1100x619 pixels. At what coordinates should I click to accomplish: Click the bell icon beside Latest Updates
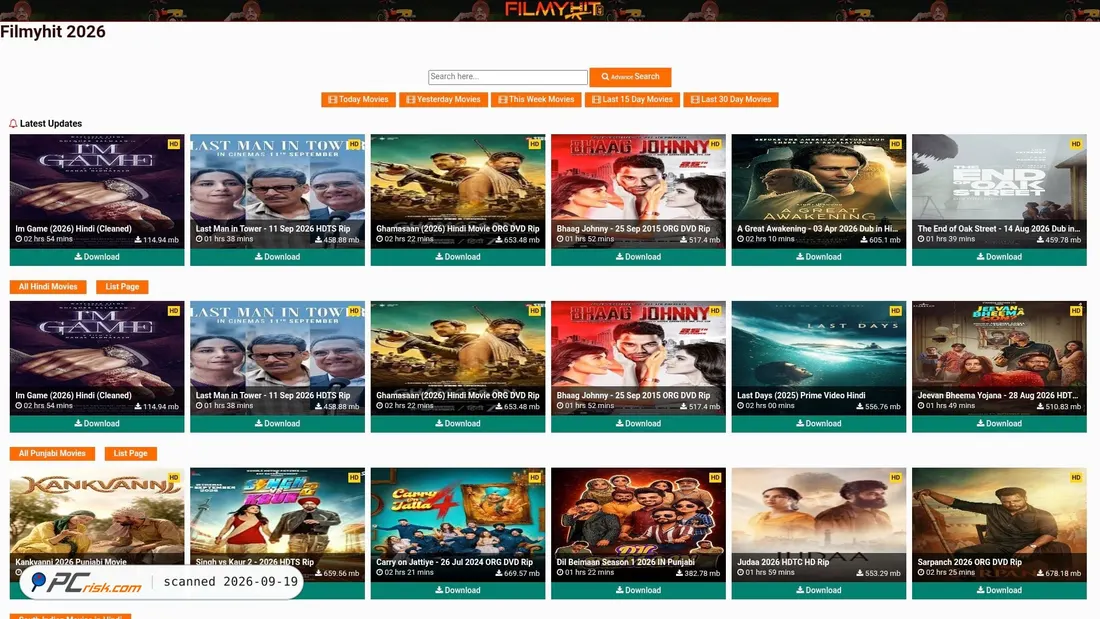coord(13,124)
